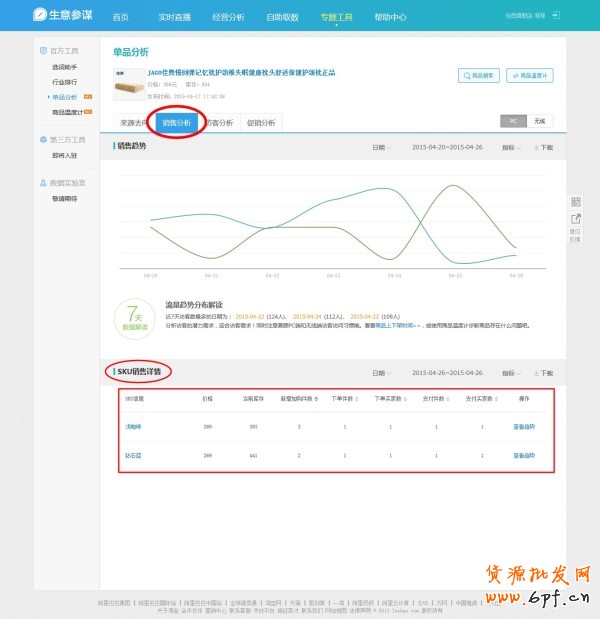This screenshot has height=619, width=600.
Task: Click the feedback icon on the right floating bar
Action: [x=575, y=219]
